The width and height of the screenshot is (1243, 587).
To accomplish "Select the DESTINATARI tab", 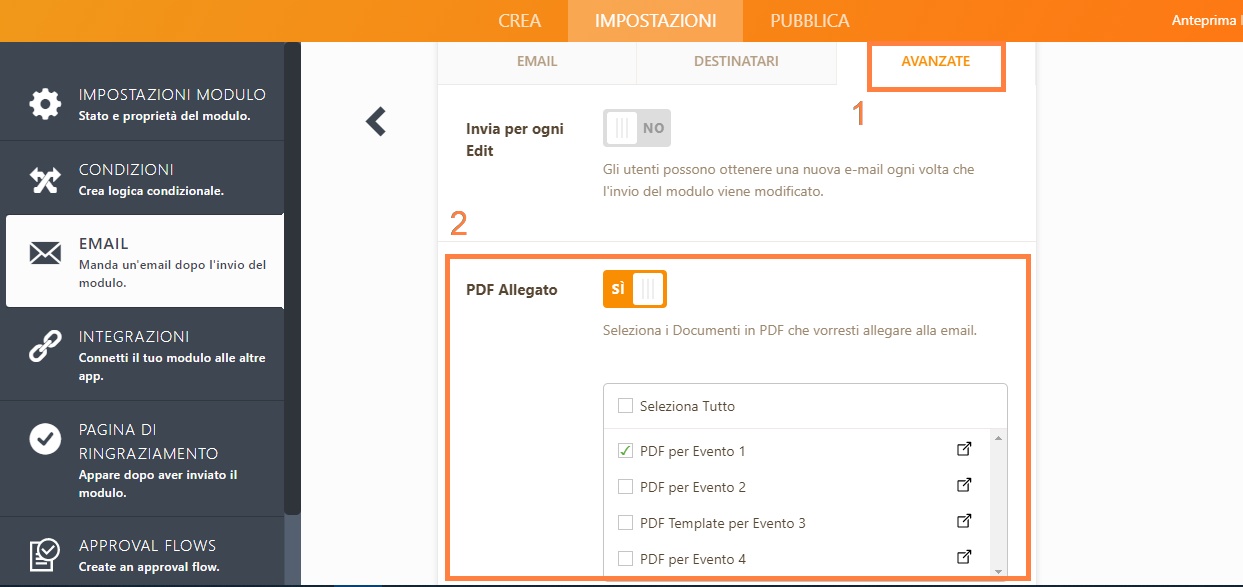I will tap(736, 62).
